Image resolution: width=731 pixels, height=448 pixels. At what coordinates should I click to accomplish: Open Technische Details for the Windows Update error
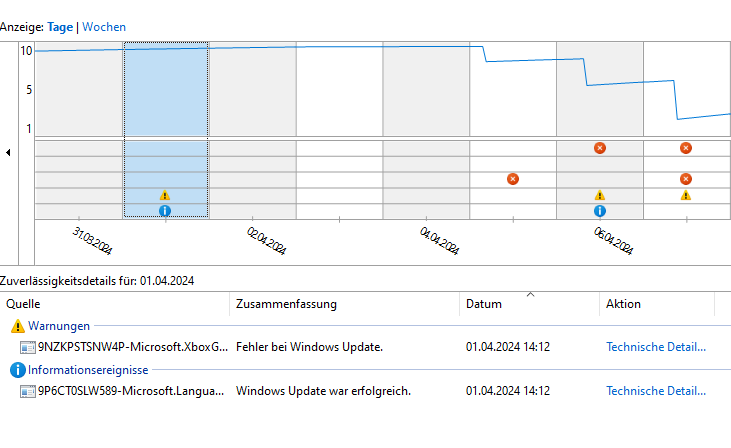[656, 347]
